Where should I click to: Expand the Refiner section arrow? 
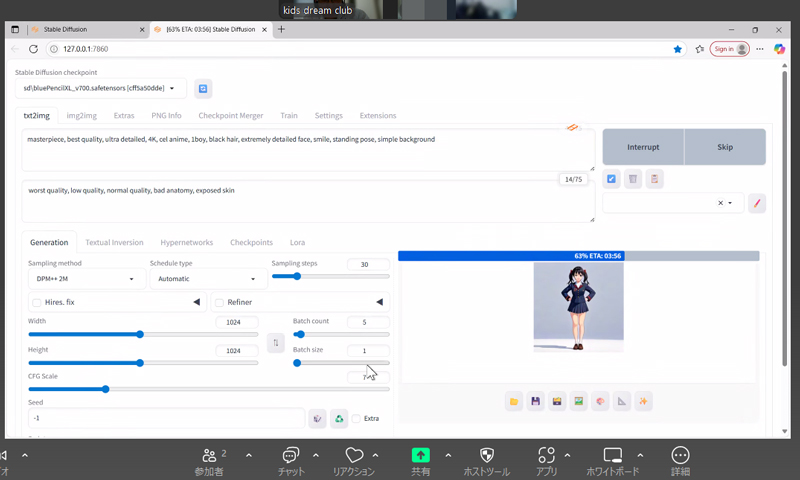pyautogui.click(x=379, y=302)
